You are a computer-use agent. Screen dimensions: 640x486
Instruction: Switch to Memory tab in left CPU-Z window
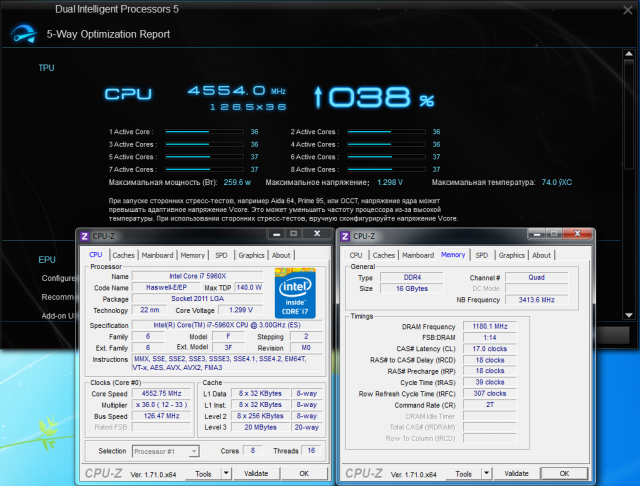[x=193, y=255]
